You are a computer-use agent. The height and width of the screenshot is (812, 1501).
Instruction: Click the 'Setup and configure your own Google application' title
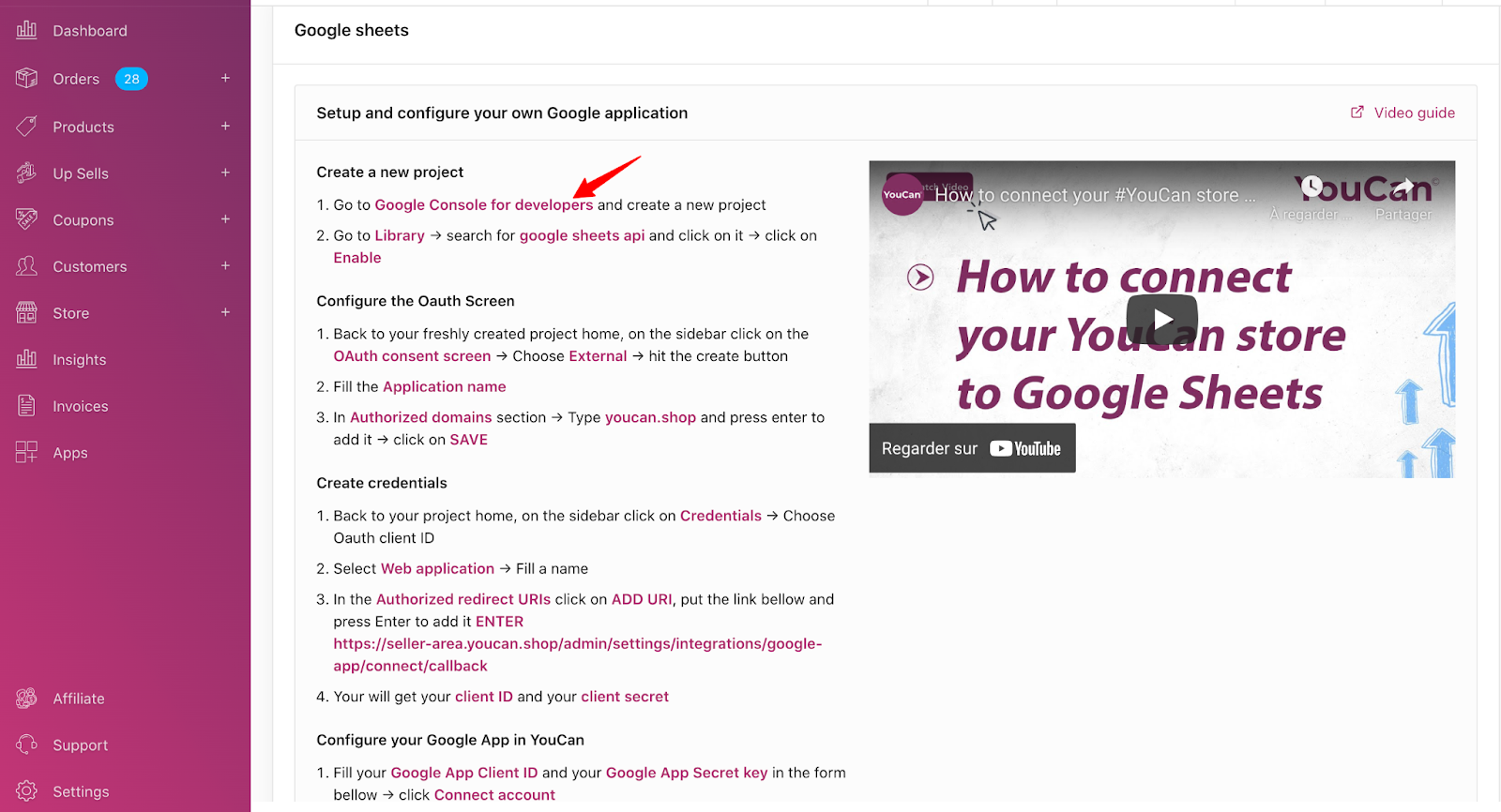(502, 113)
